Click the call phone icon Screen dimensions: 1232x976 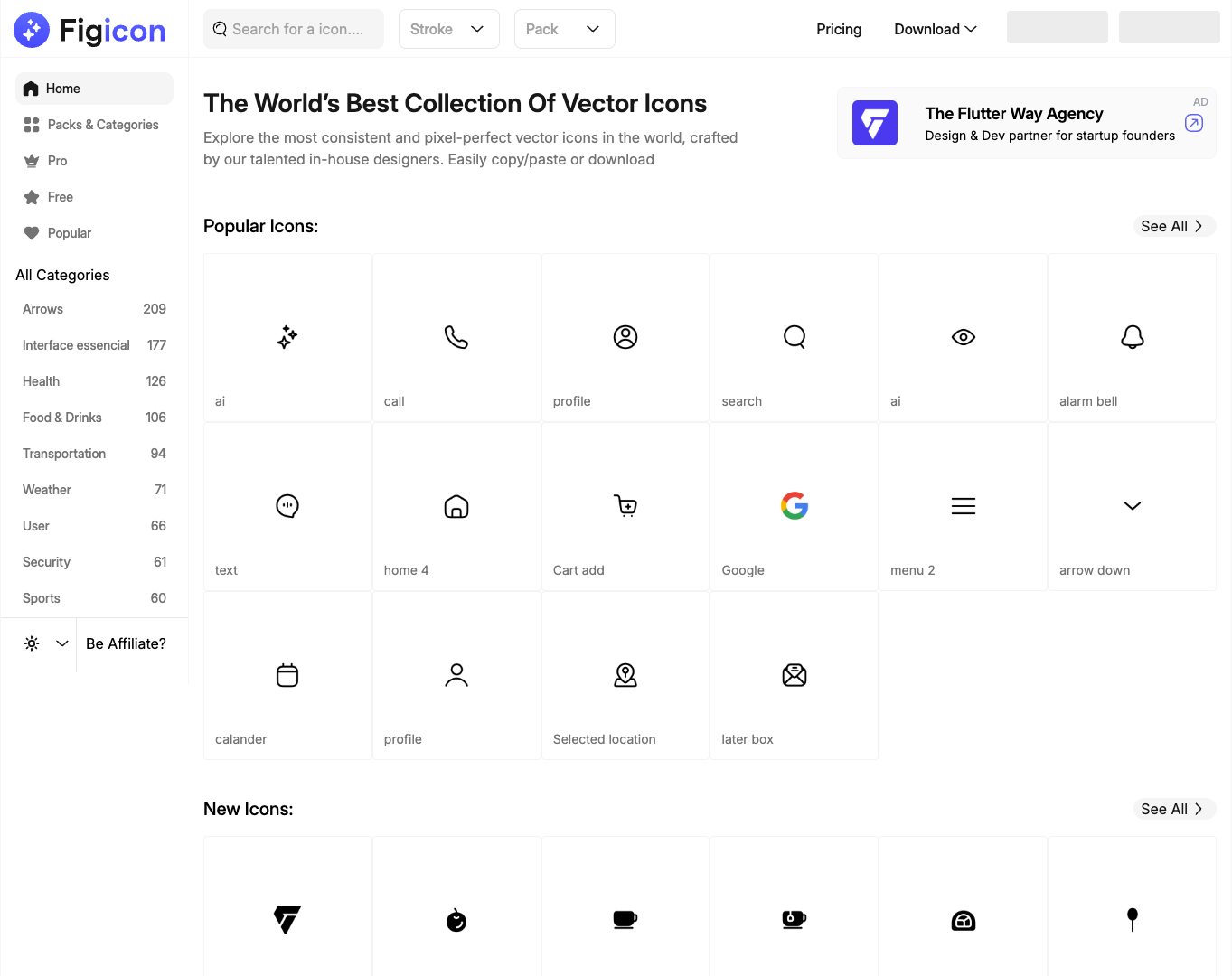coord(456,337)
